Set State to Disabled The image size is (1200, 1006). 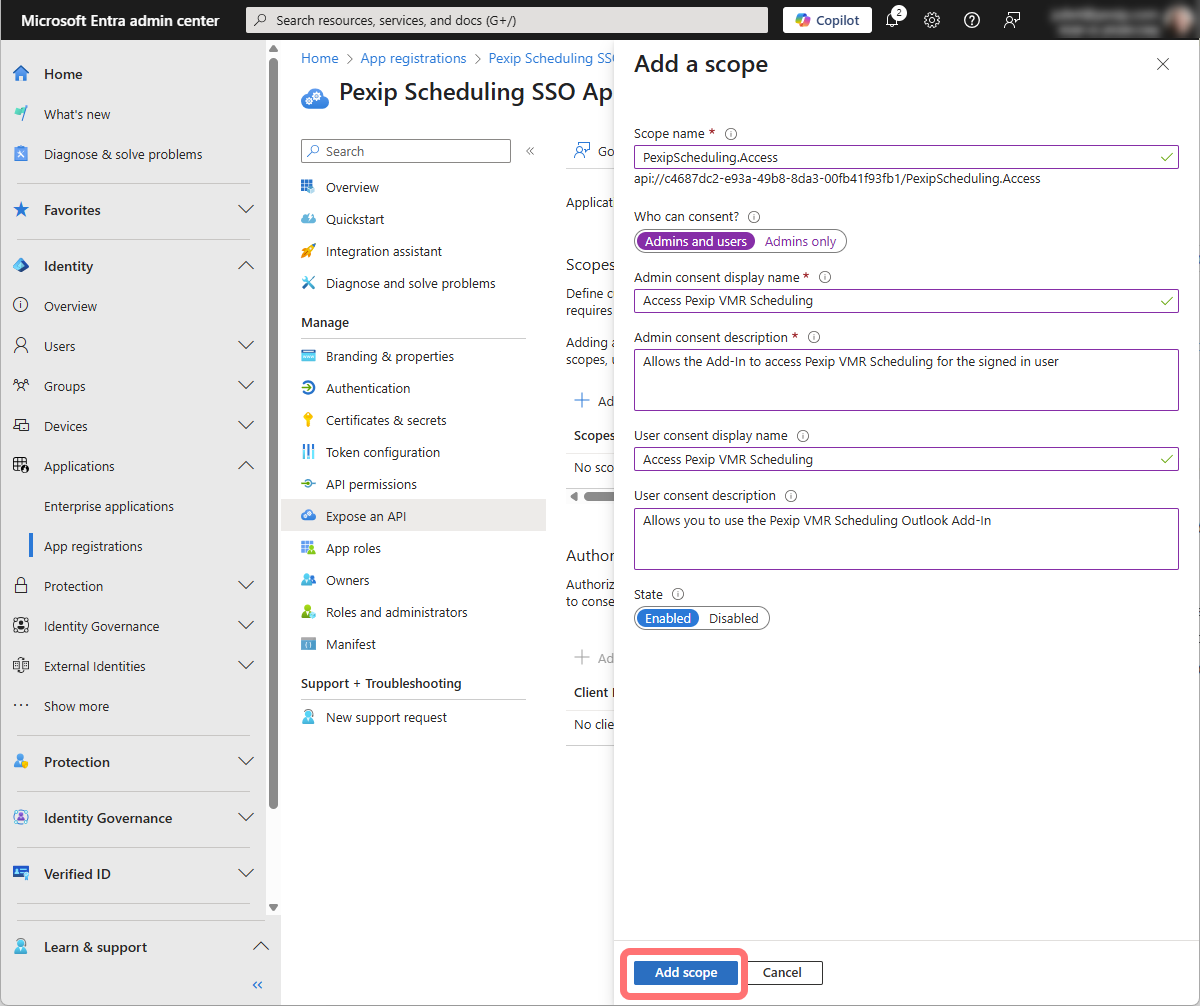[x=734, y=618]
